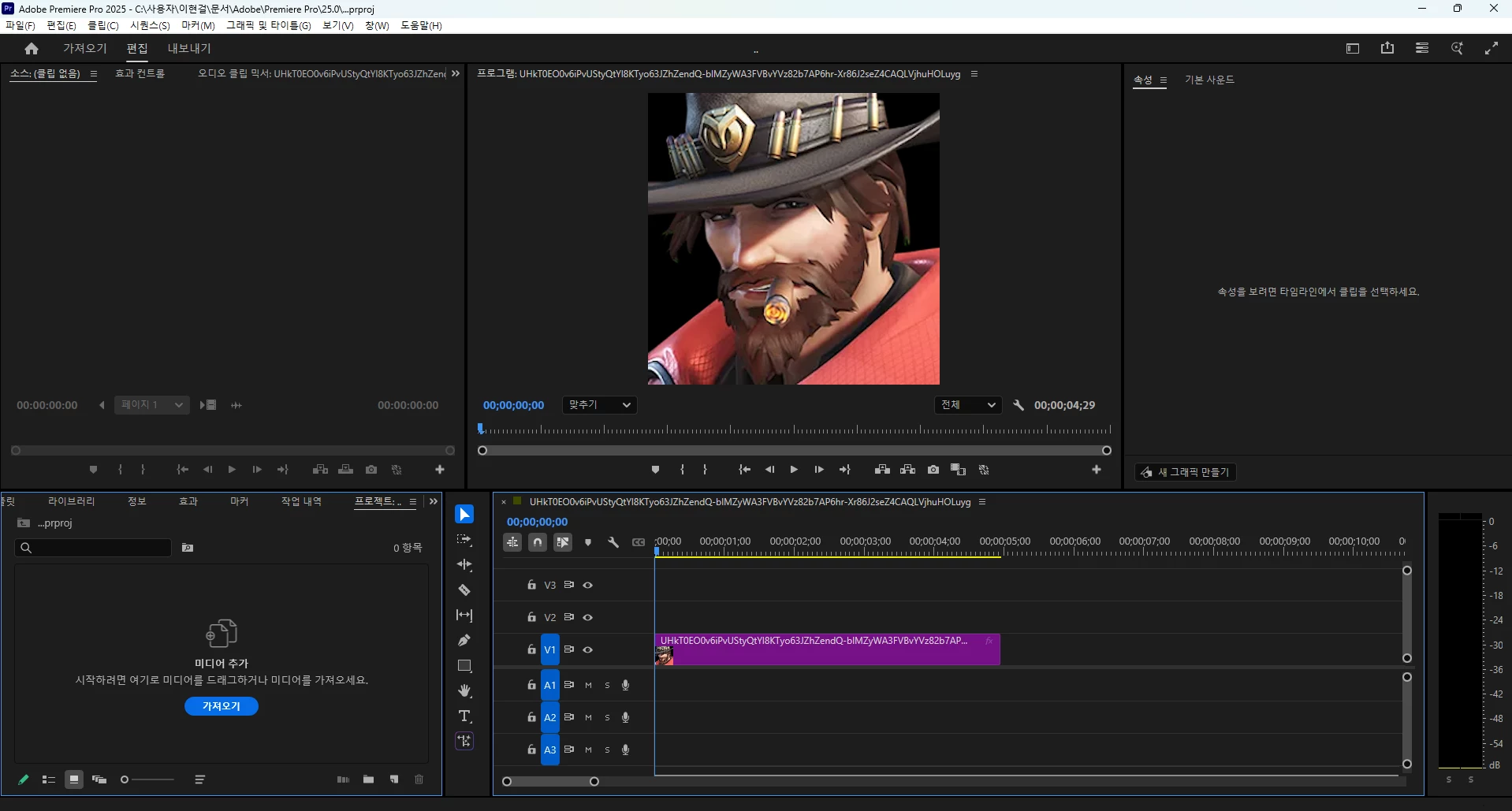Select the Selection tool arrow
The width and height of the screenshot is (1512, 811).
click(464, 515)
